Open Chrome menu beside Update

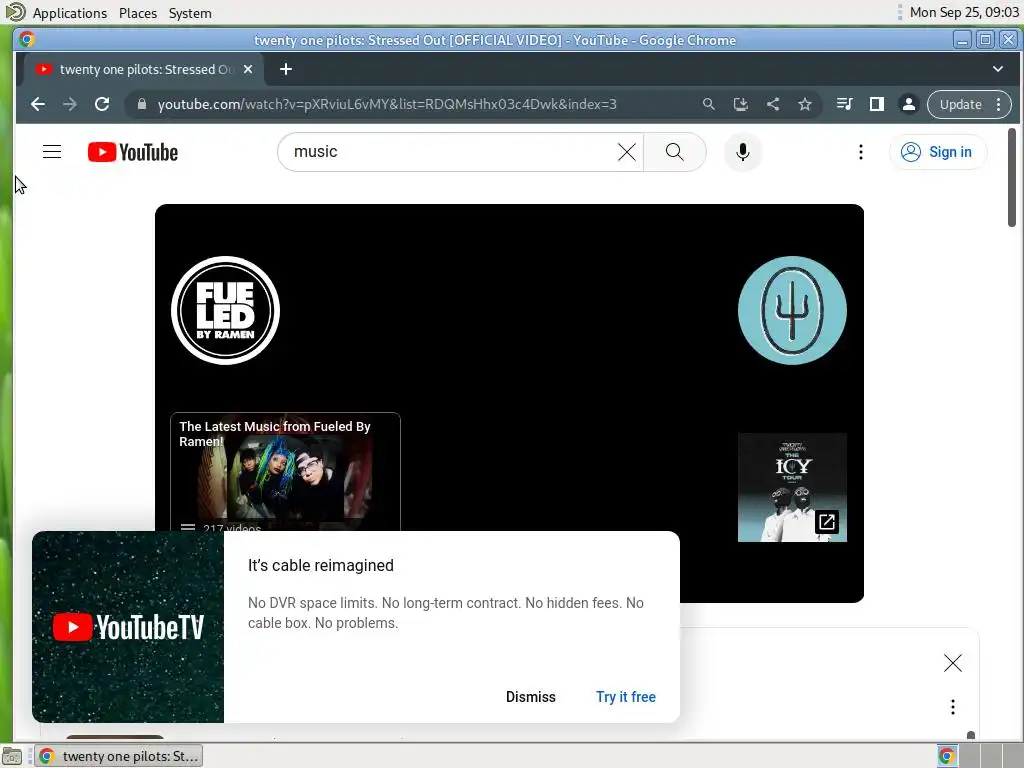click(x=999, y=104)
